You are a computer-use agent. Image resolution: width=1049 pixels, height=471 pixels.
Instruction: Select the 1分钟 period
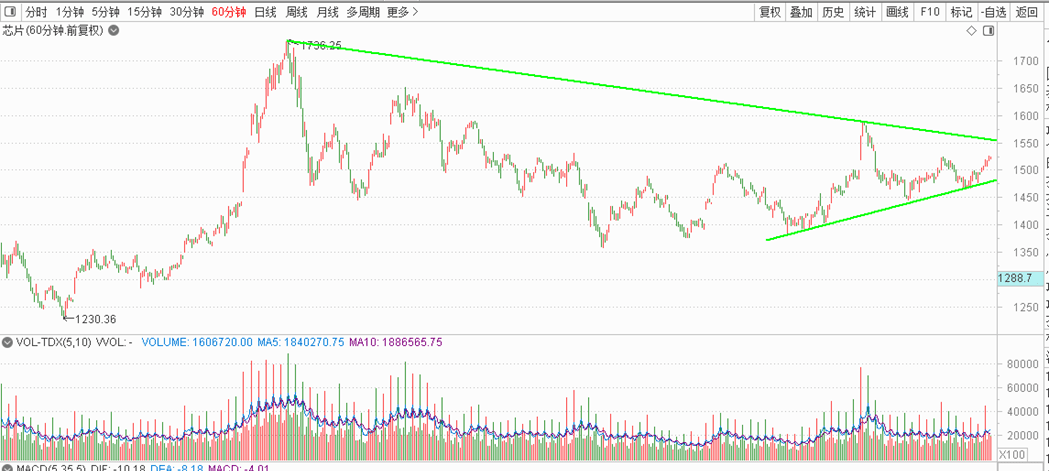coord(68,11)
